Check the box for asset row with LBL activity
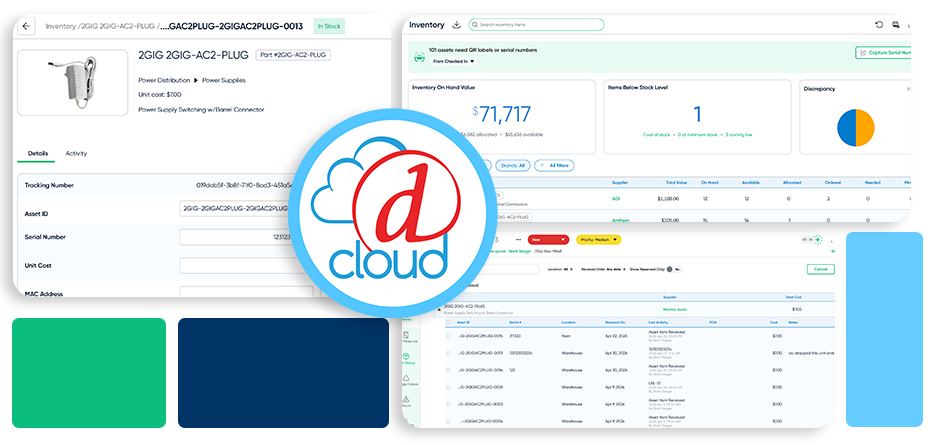Screen dimensions: 933x445 click(x=448, y=387)
